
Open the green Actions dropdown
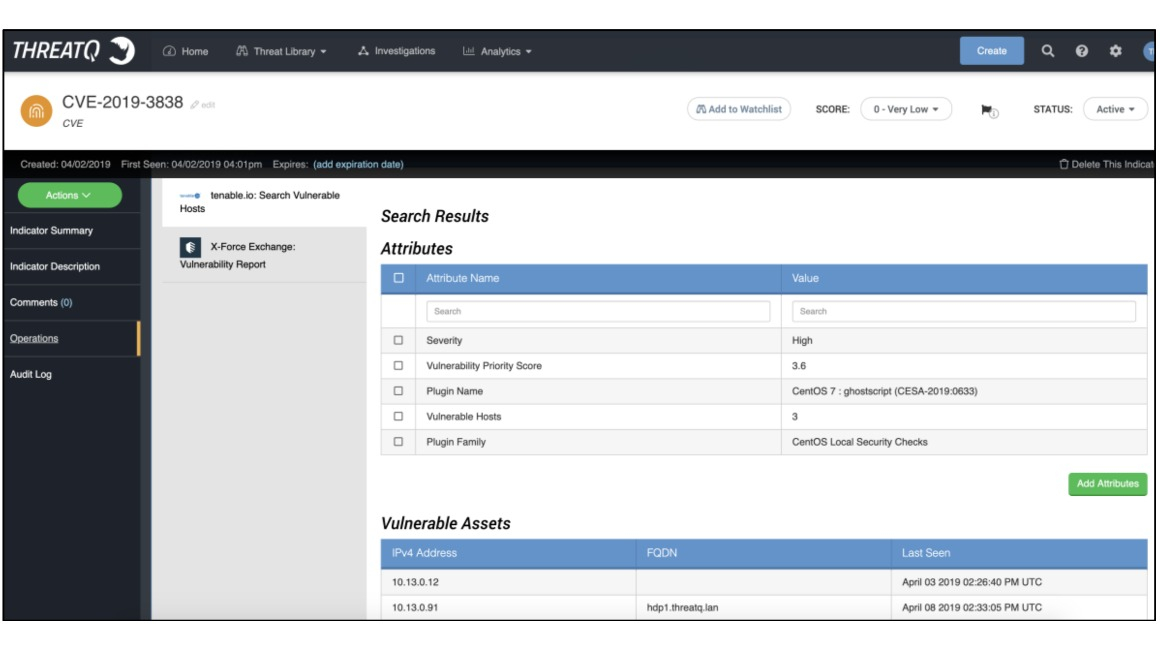coord(70,195)
